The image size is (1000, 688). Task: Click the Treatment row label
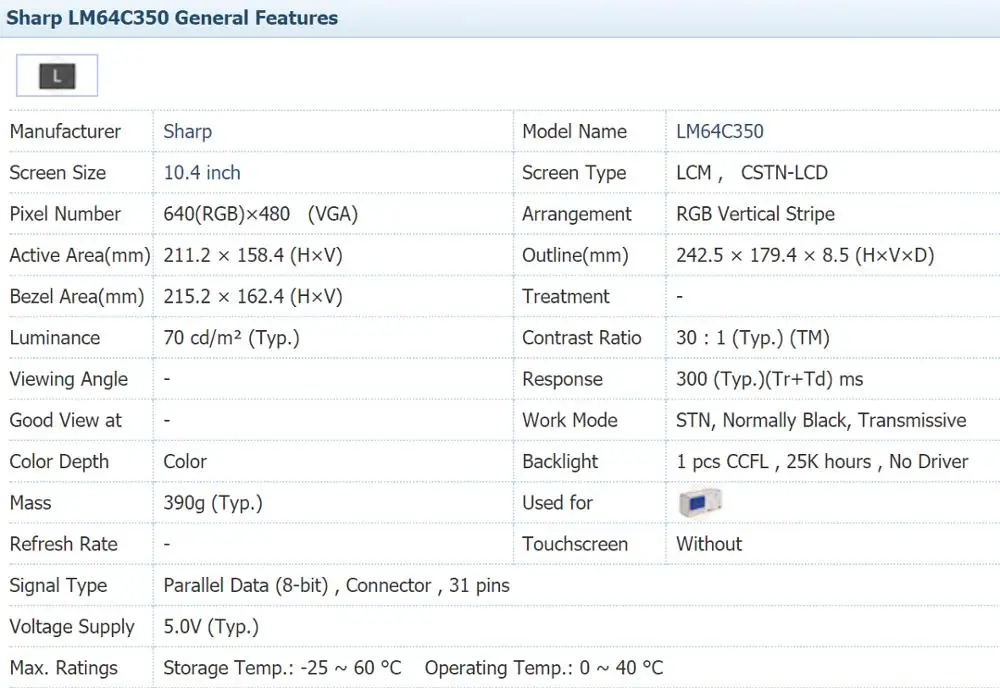point(566,296)
